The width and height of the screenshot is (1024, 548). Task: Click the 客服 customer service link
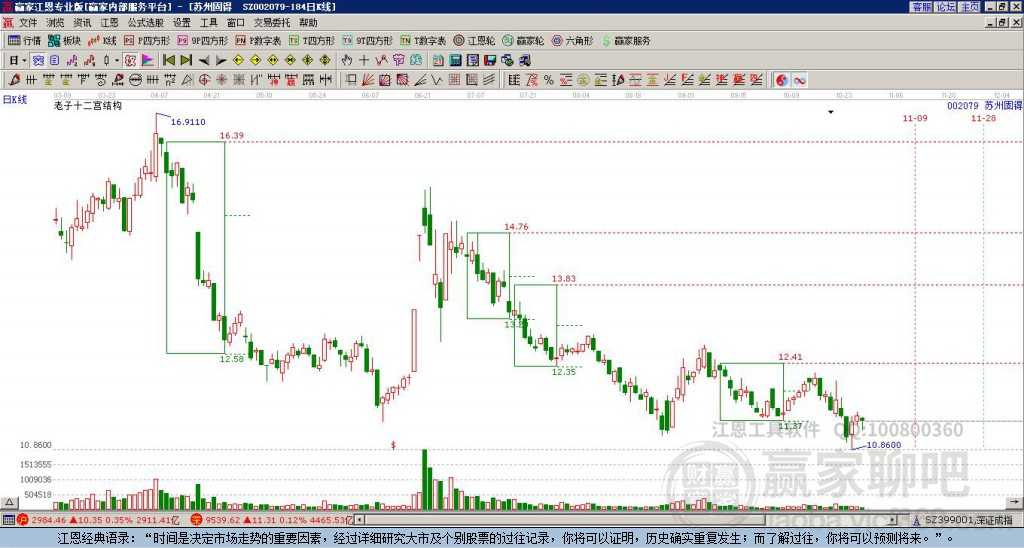[921, 7]
